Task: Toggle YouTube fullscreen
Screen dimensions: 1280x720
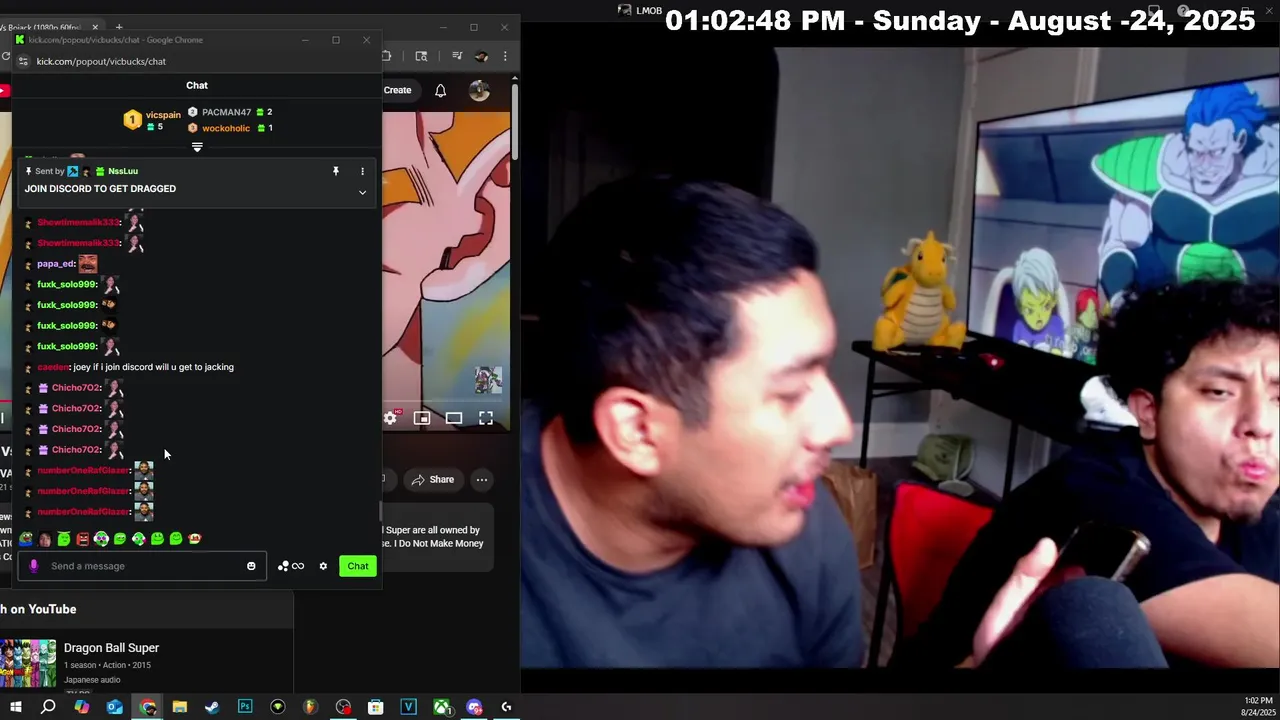Action: pyautogui.click(x=486, y=418)
